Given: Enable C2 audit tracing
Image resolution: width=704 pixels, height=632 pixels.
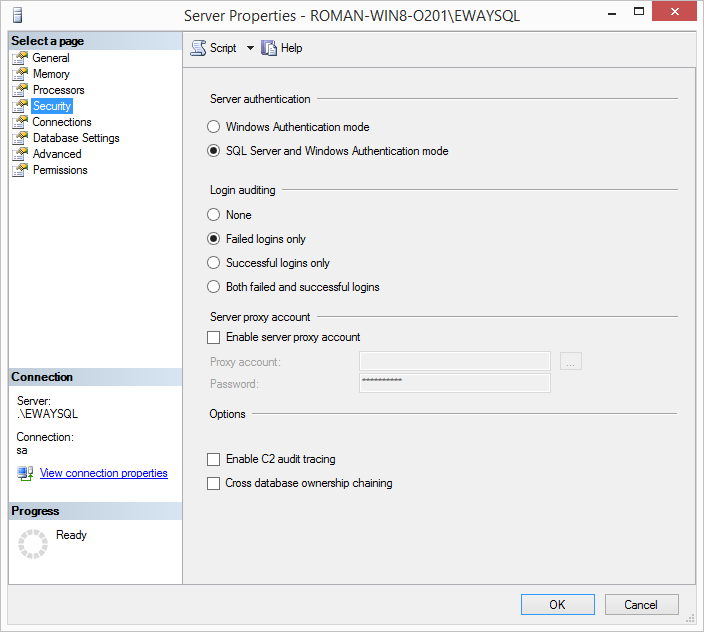Looking at the screenshot, I should 213,459.
